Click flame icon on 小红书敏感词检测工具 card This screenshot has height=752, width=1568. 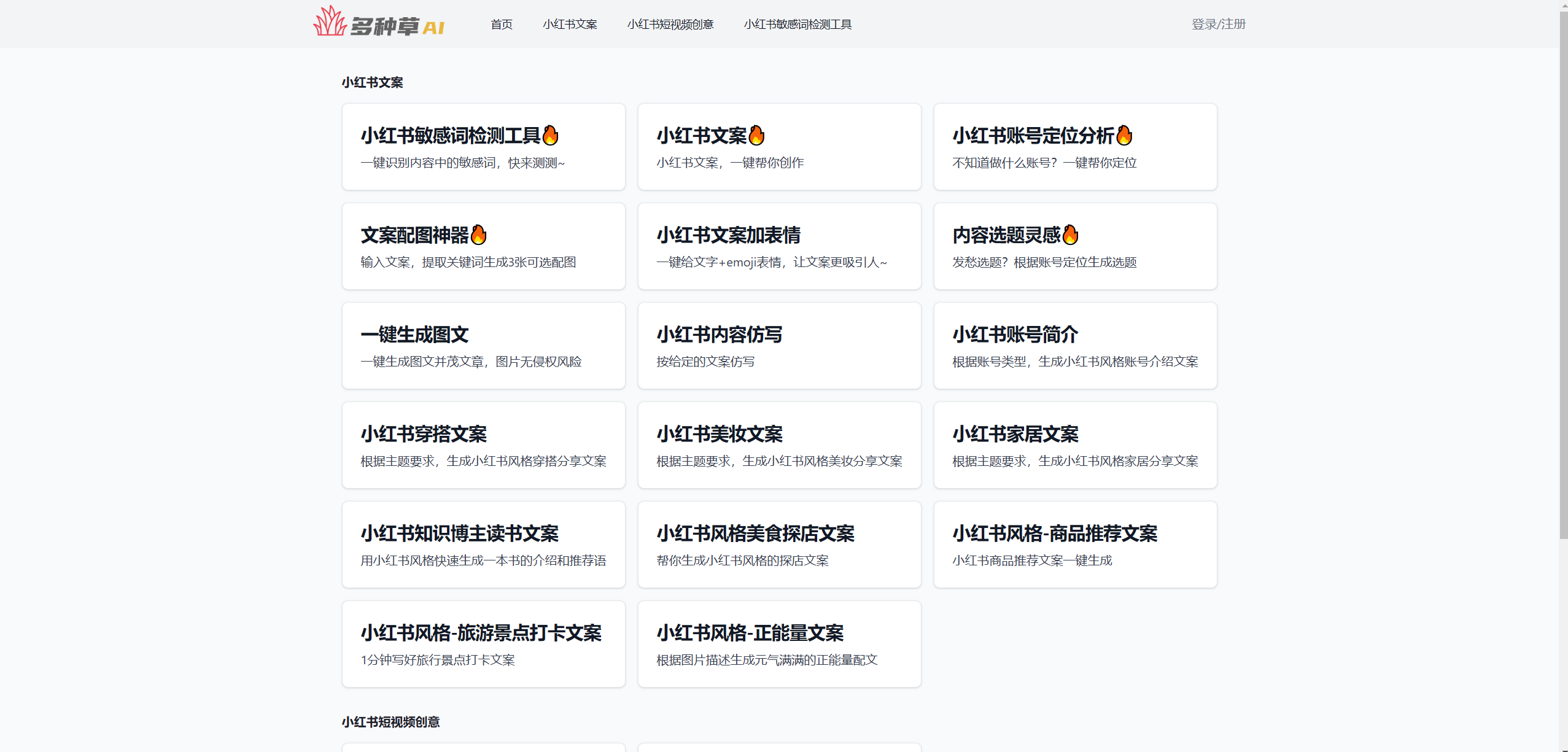point(551,135)
